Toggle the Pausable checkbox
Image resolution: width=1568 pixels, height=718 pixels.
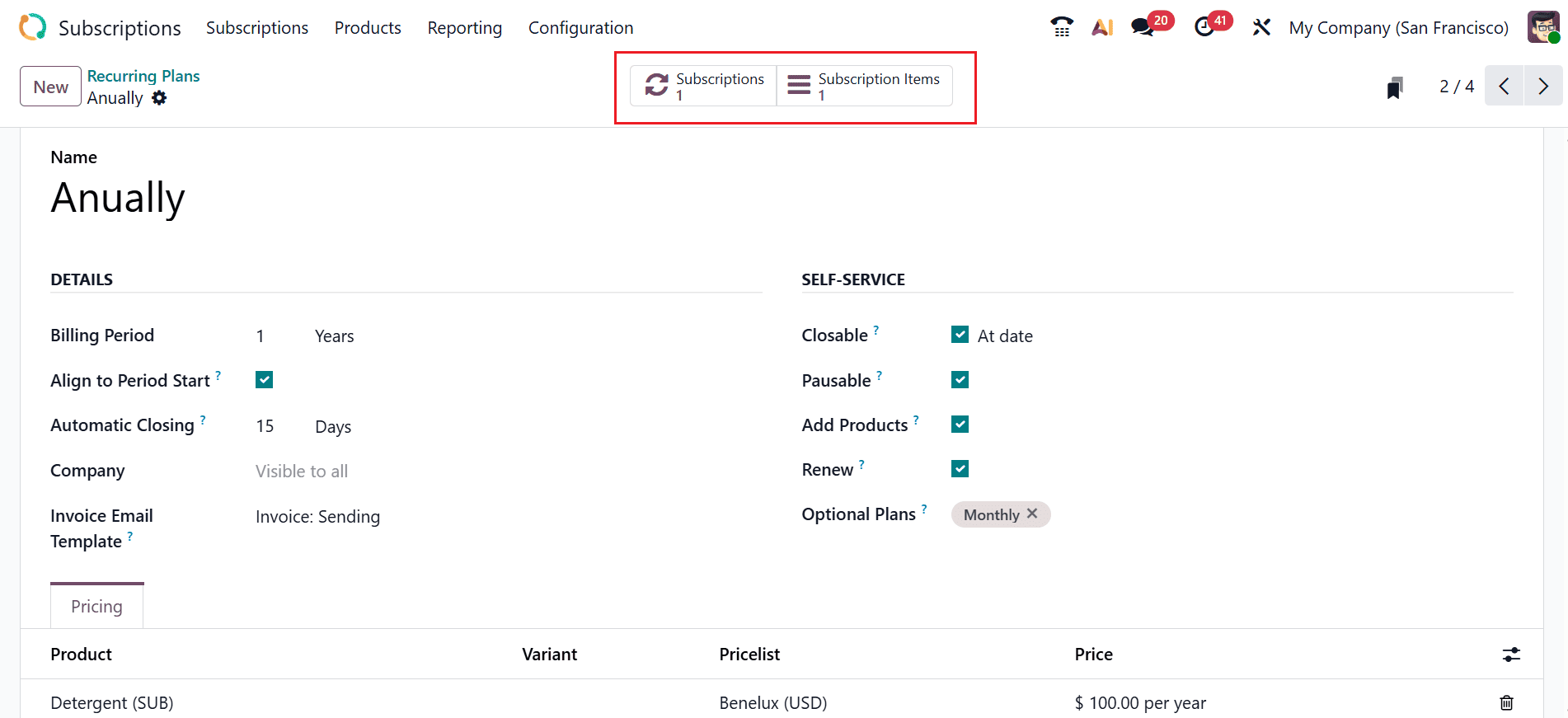[x=960, y=380]
